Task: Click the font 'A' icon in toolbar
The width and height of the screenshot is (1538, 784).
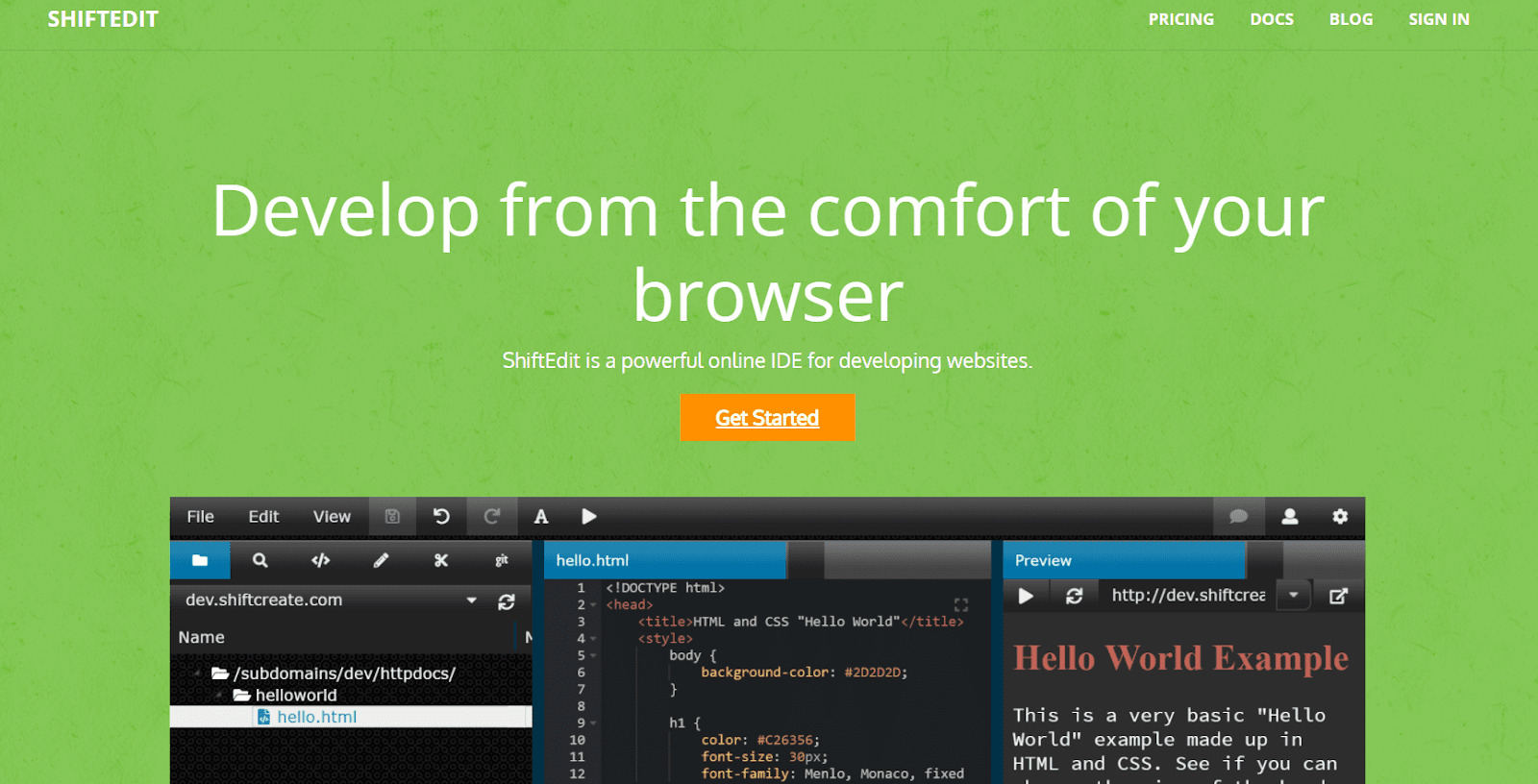Action: point(541,517)
